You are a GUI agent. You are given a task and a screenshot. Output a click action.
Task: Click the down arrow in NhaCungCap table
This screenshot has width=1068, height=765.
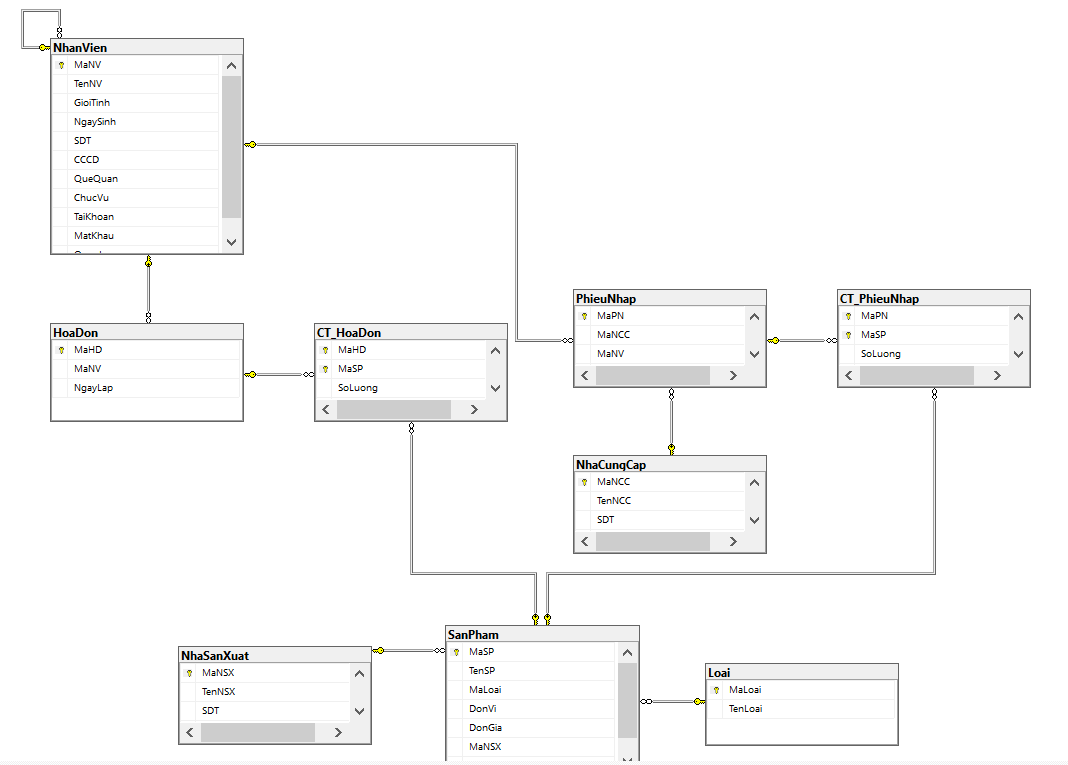pyautogui.click(x=754, y=520)
